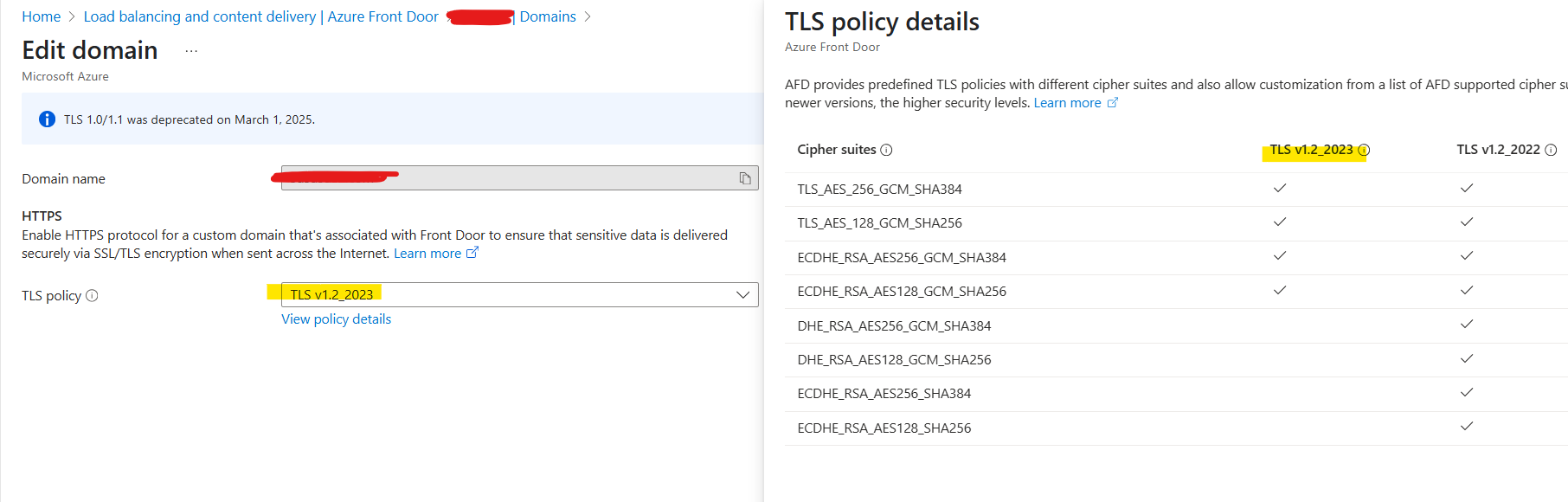The height and width of the screenshot is (502, 1568).
Task: Click external link icon after HTTPS Learn more
Action: pos(472,253)
